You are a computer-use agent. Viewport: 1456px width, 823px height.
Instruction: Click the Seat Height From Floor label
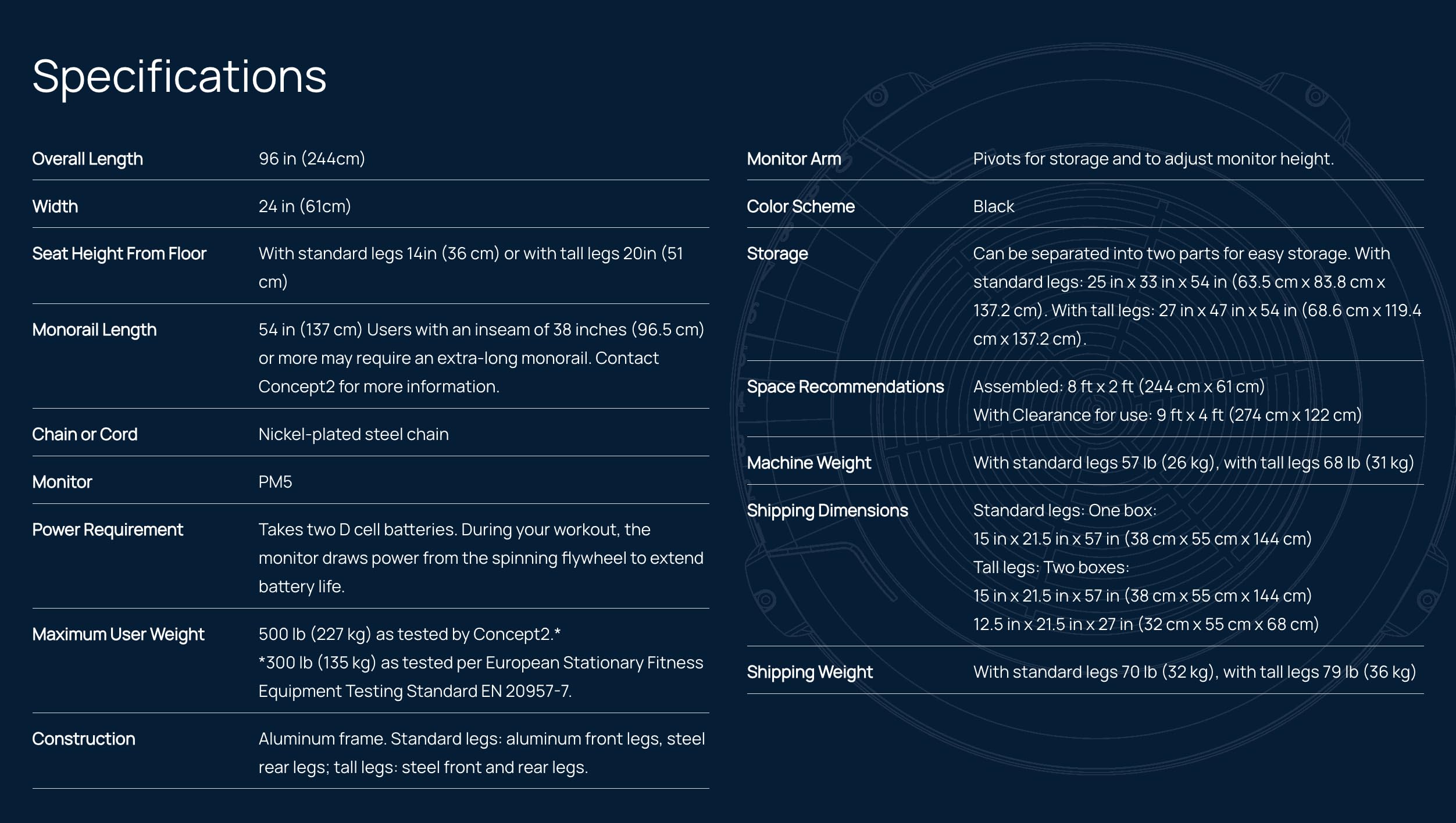tap(119, 254)
